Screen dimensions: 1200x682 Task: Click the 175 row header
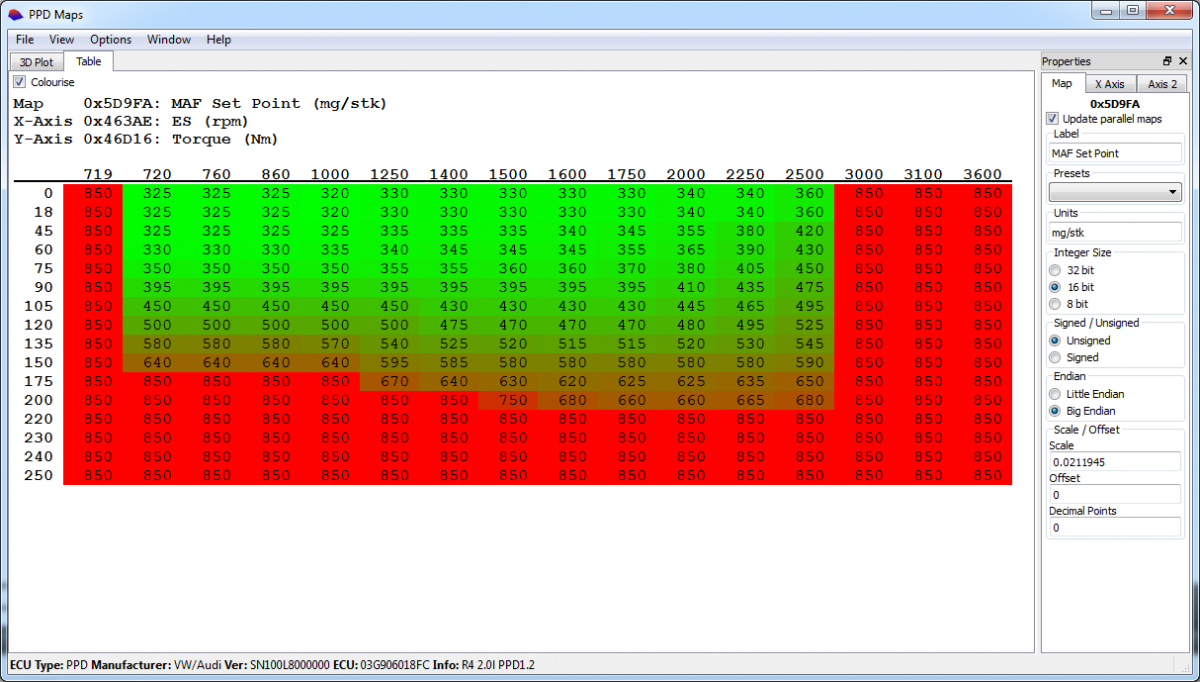point(38,381)
